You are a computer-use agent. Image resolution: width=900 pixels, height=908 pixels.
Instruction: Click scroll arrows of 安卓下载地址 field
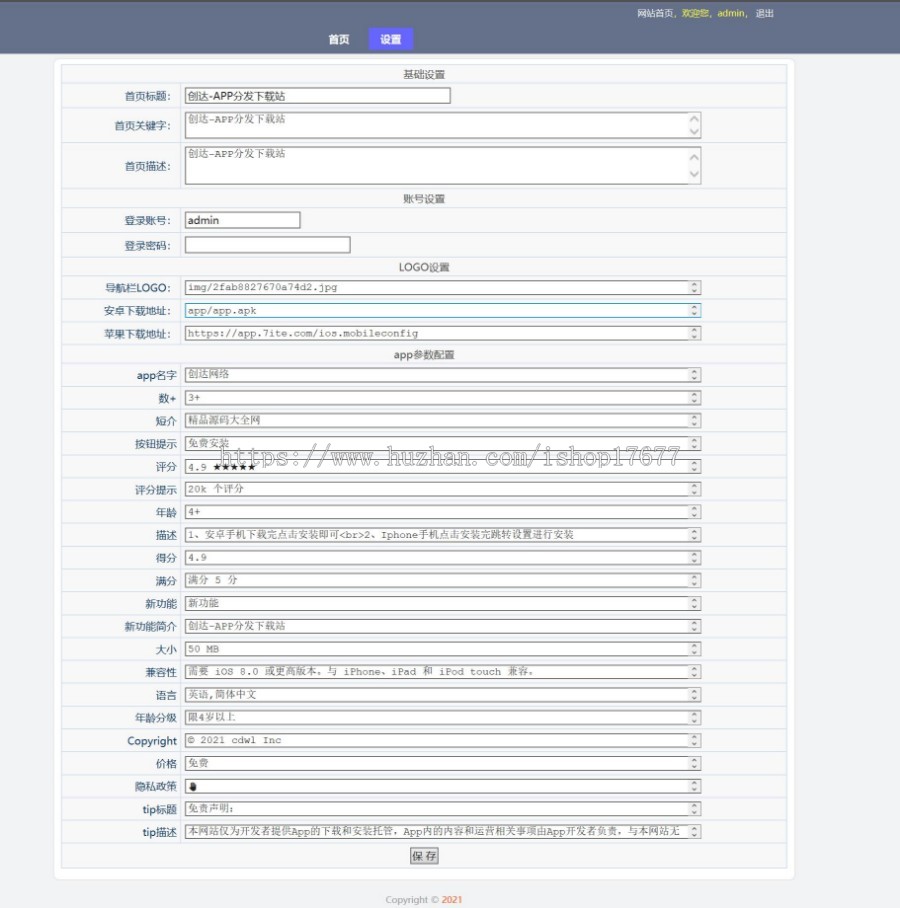point(694,310)
